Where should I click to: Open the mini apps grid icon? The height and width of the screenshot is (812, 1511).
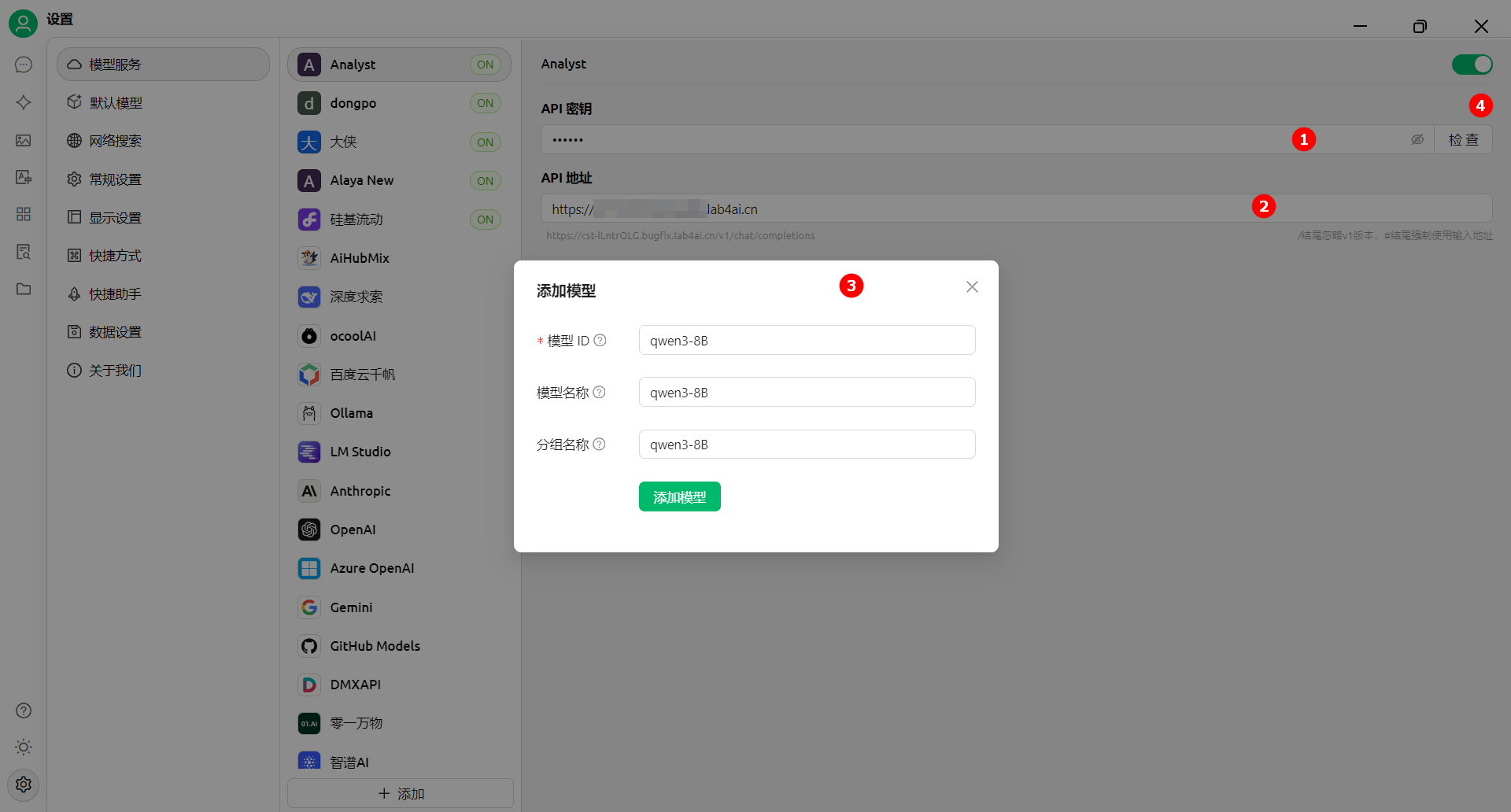[x=24, y=214]
